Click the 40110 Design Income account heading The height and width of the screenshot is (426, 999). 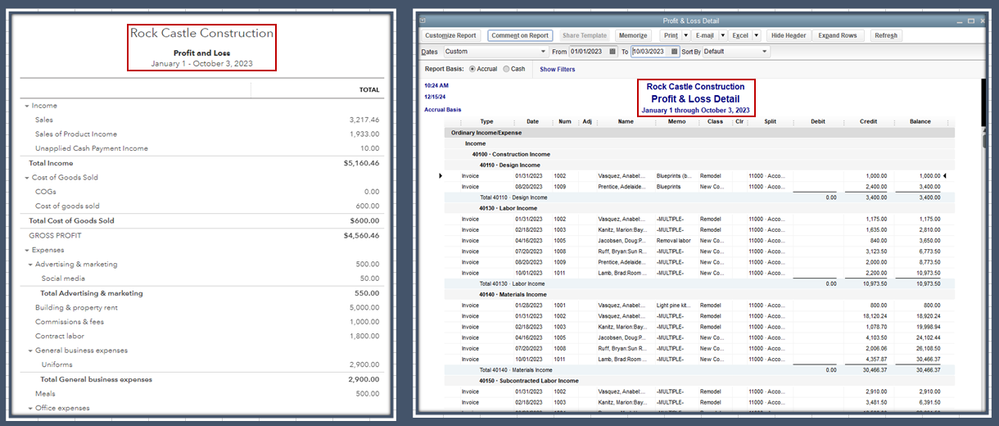(x=508, y=165)
